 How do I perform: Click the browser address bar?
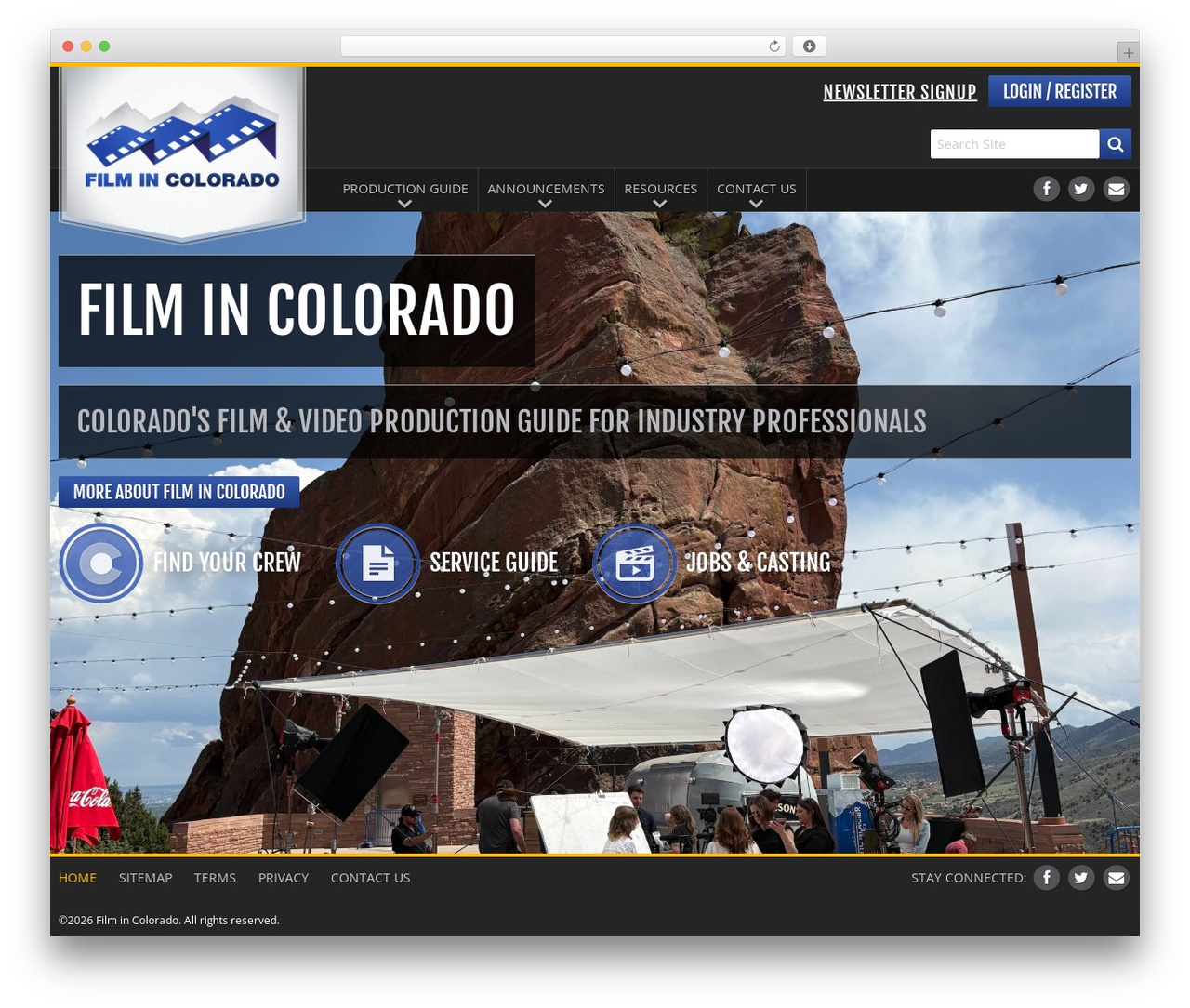pos(563,46)
